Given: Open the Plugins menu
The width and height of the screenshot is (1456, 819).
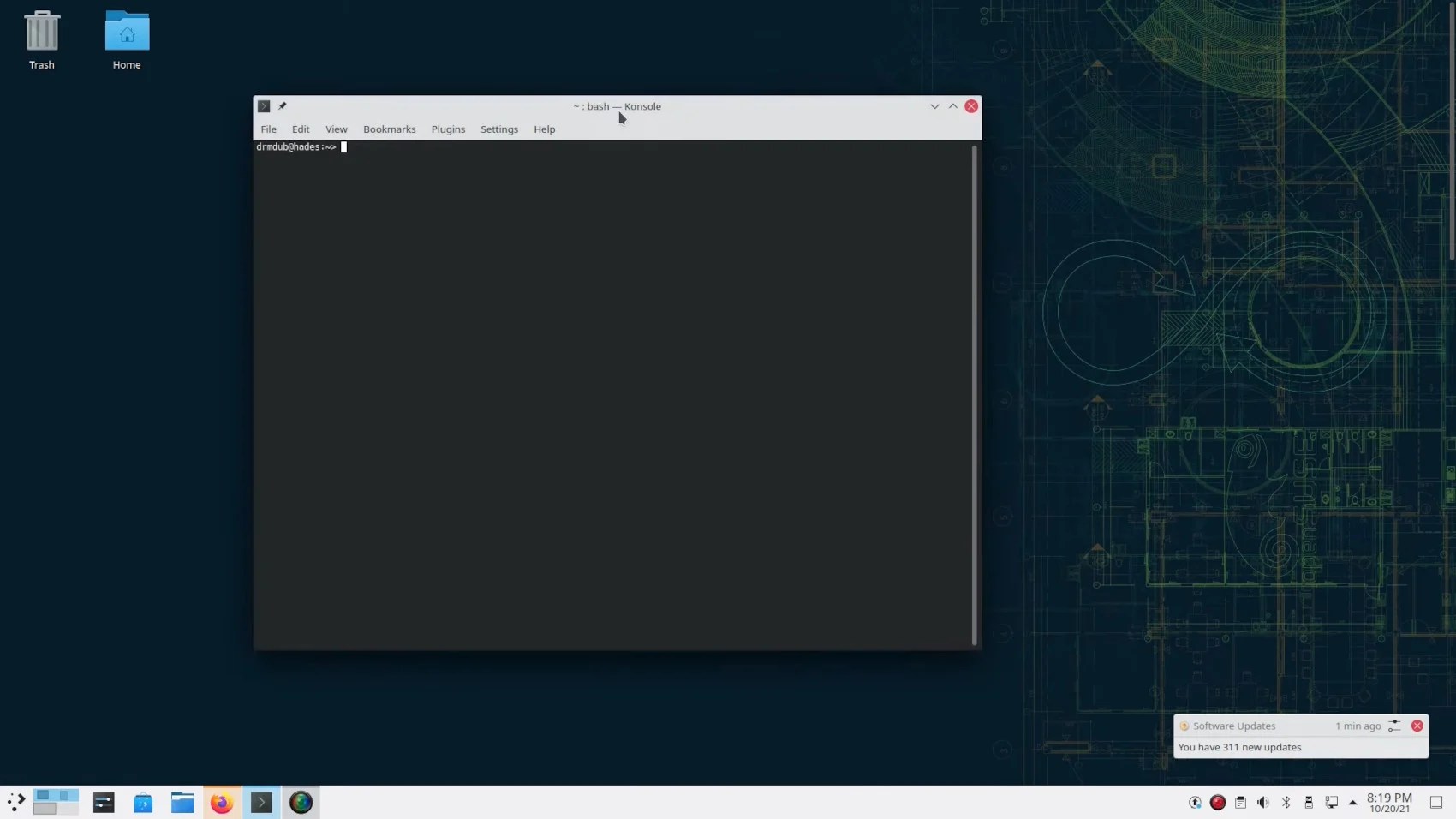Looking at the screenshot, I should tap(448, 129).
